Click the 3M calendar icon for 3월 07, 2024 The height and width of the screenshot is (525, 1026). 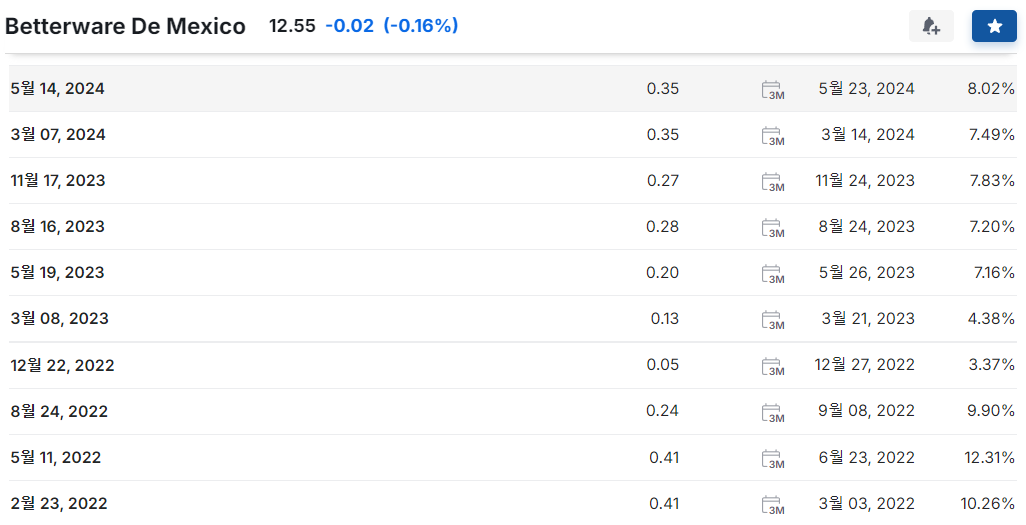click(x=772, y=136)
